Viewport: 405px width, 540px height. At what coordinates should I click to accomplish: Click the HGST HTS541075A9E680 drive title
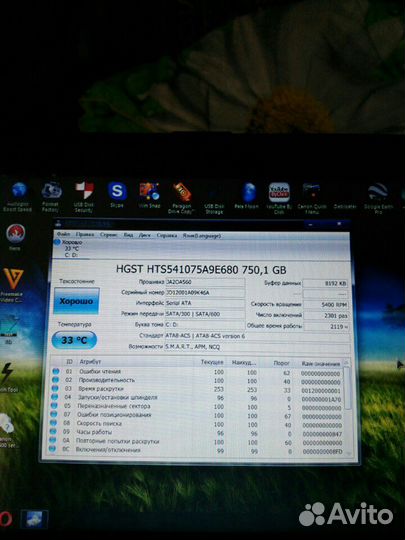201,269
